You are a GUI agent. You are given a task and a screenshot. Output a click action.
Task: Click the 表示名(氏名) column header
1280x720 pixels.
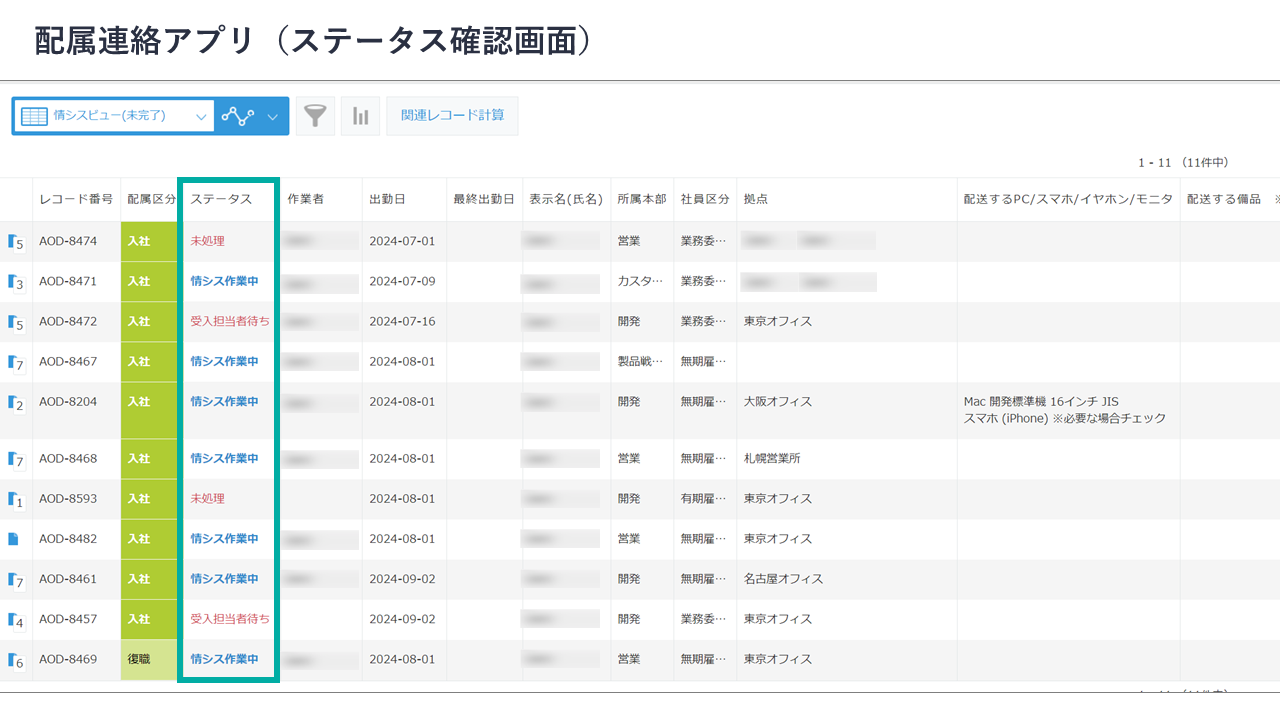(566, 200)
